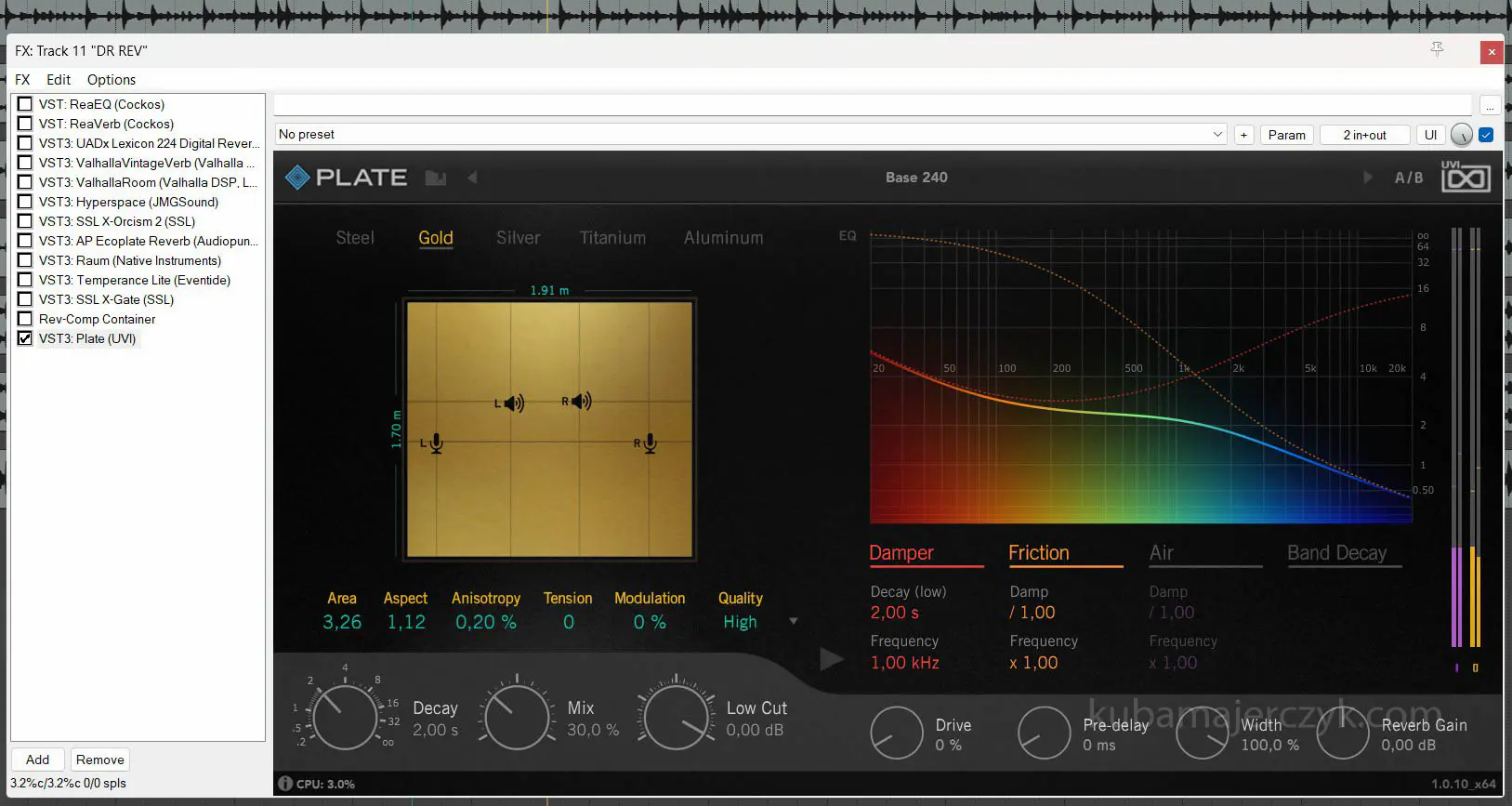This screenshot has width=1512, height=806.
Task: Disable the Plate (UVI) plugin checkbox
Action: [x=25, y=338]
